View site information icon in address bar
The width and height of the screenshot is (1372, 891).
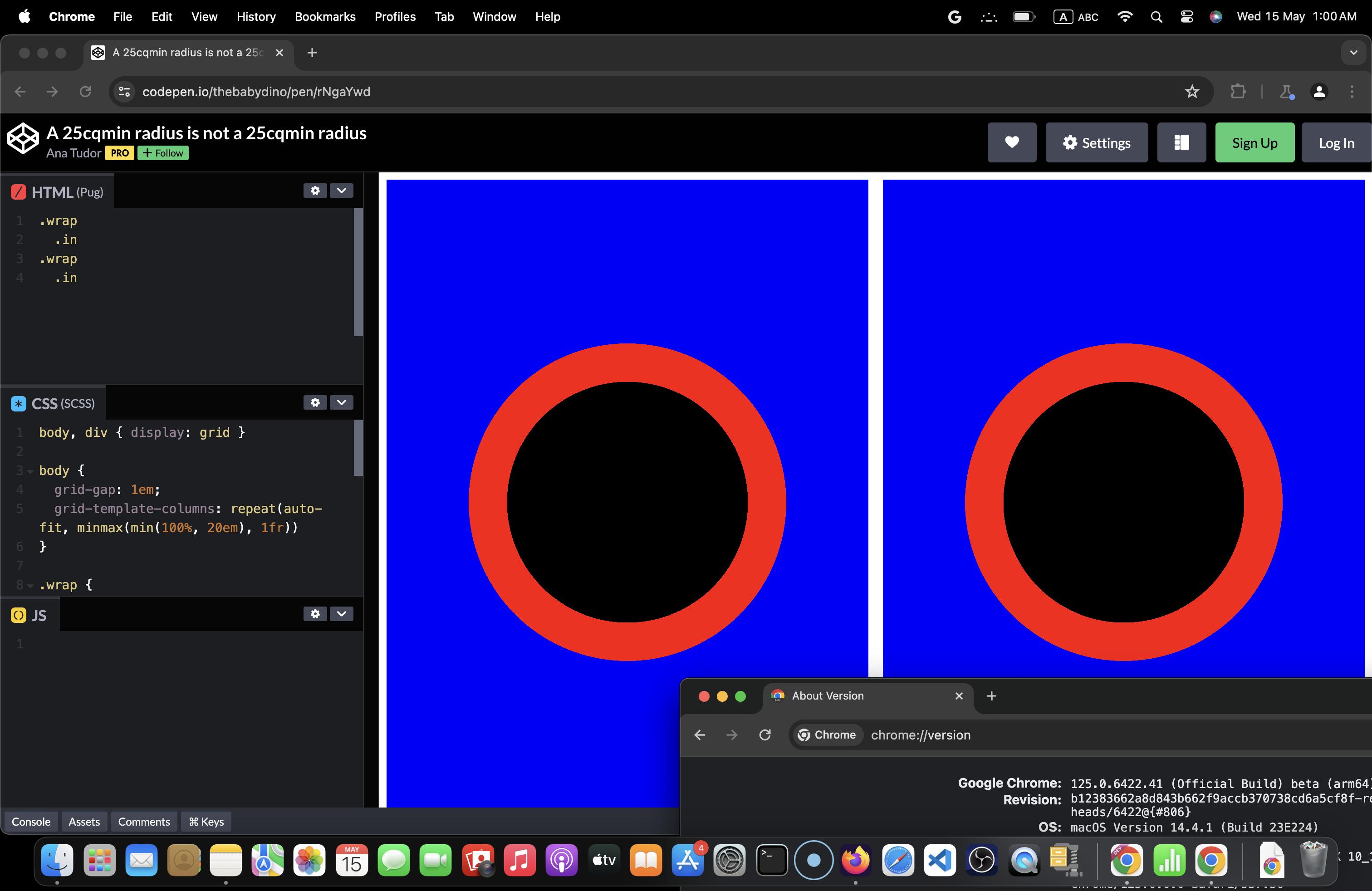click(124, 92)
